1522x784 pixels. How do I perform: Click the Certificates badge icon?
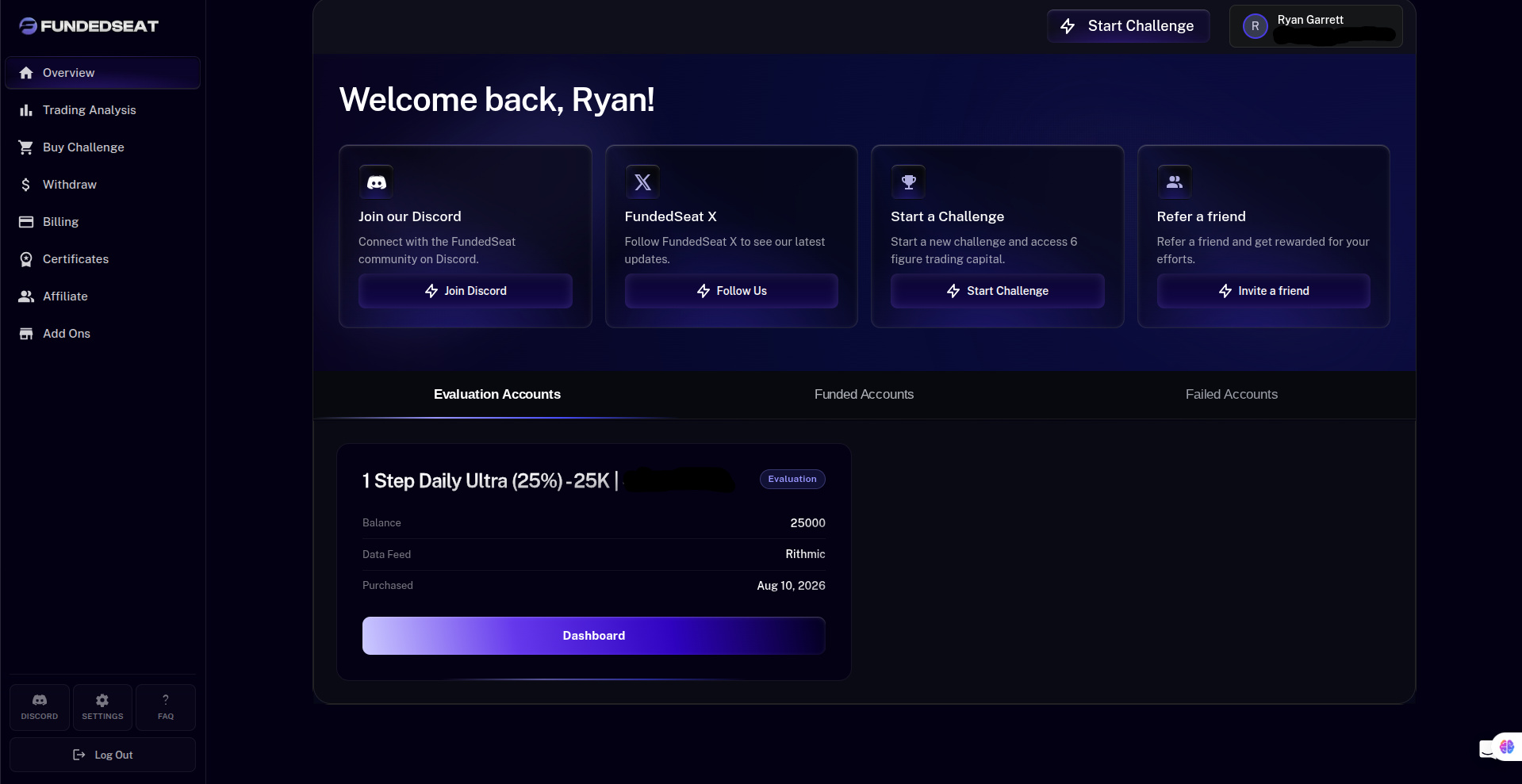click(26, 259)
